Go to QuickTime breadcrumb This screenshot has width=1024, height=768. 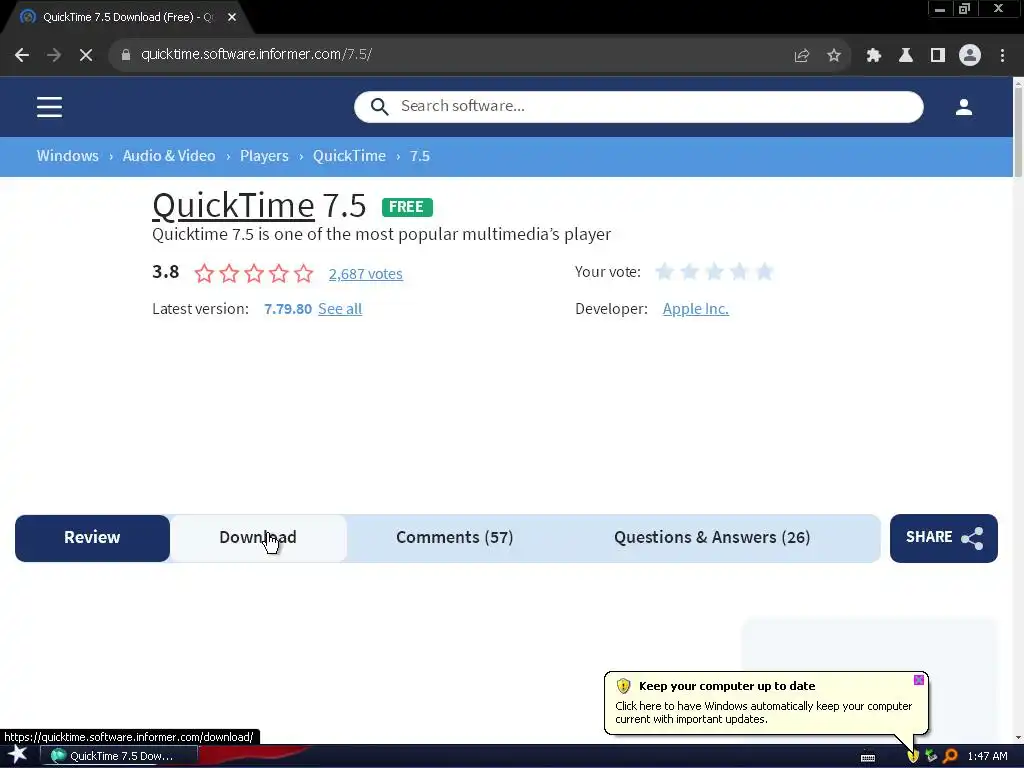tap(349, 156)
